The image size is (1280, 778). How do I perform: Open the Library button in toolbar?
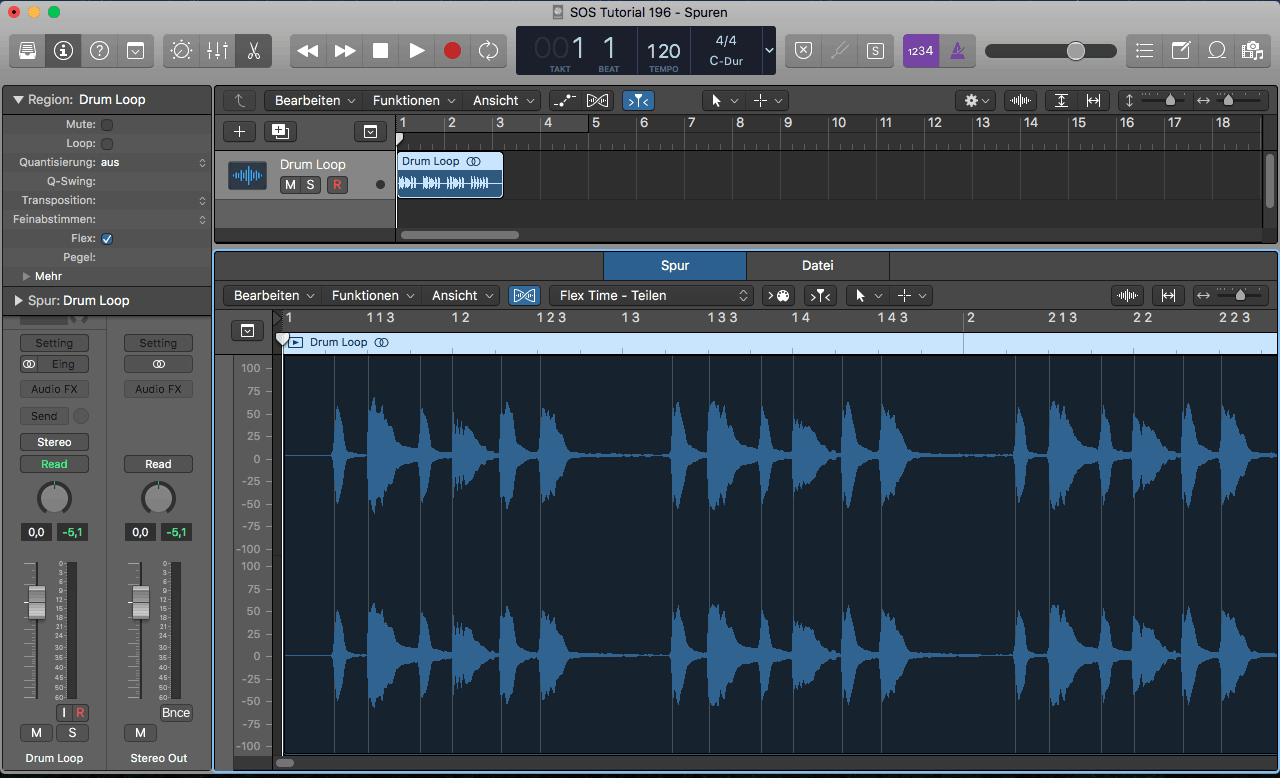[28, 50]
